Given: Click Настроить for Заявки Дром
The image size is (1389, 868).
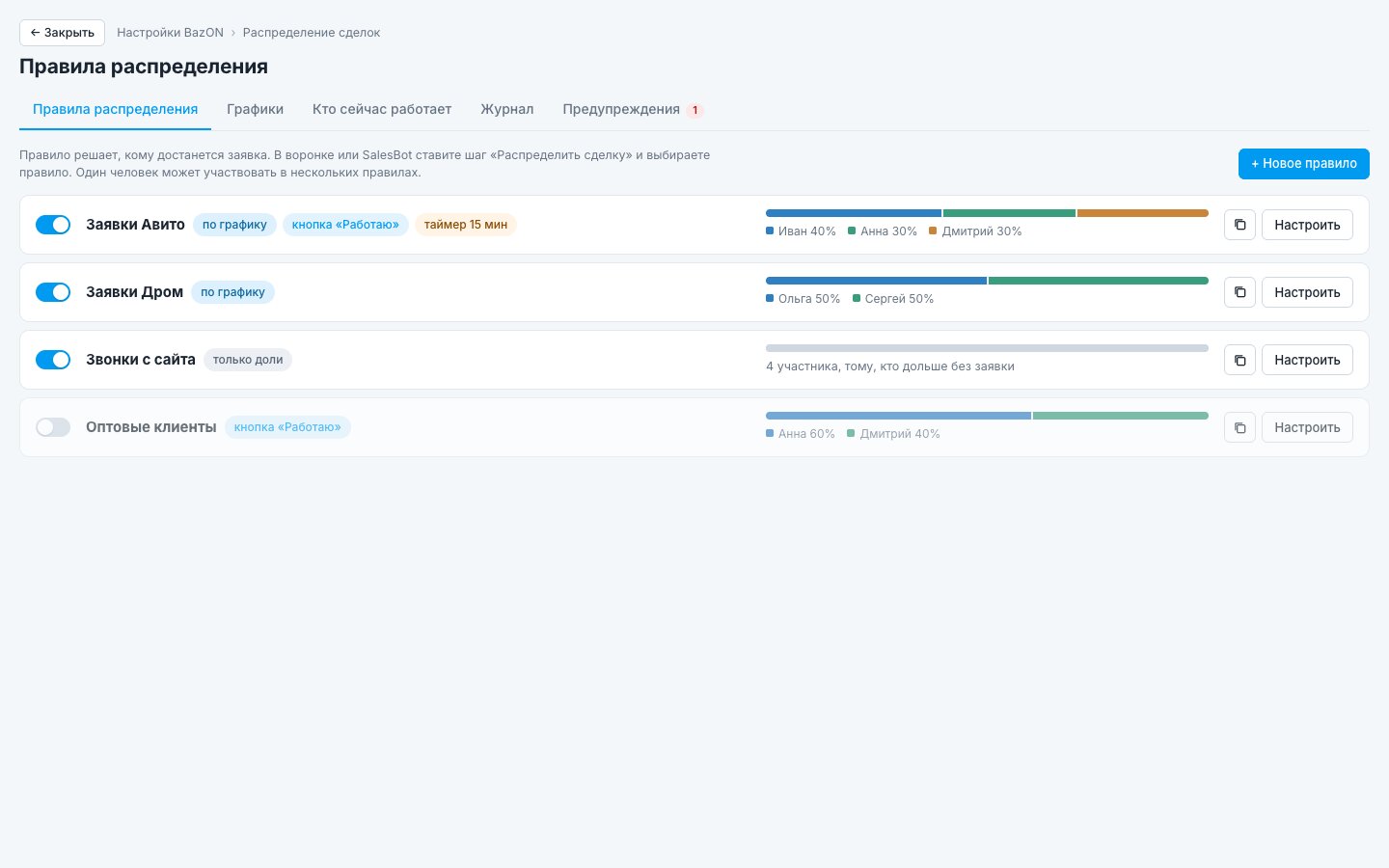Looking at the screenshot, I should click(1307, 292).
